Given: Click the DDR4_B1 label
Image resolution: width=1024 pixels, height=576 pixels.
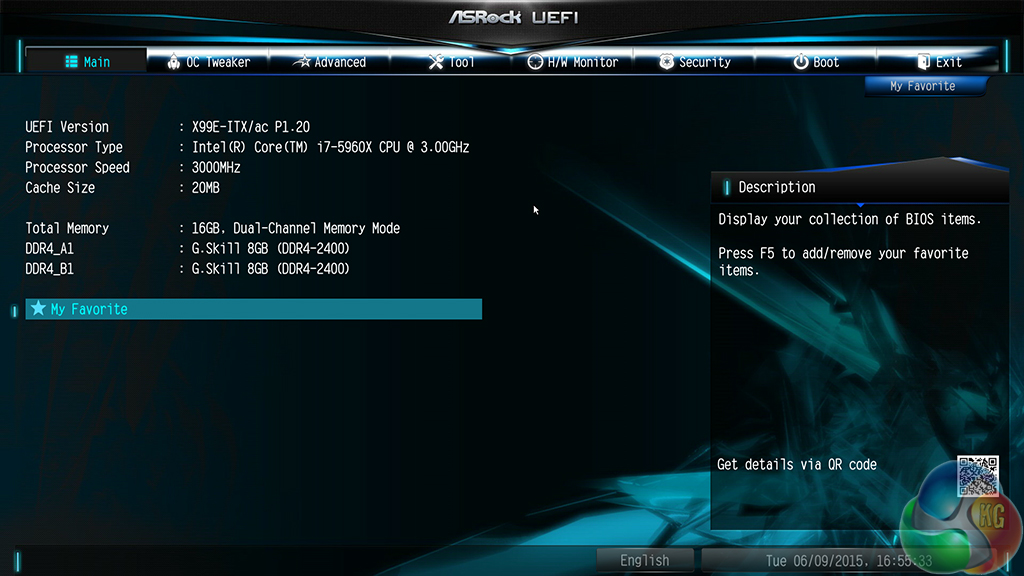Looking at the screenshot, I should (49, 268).
